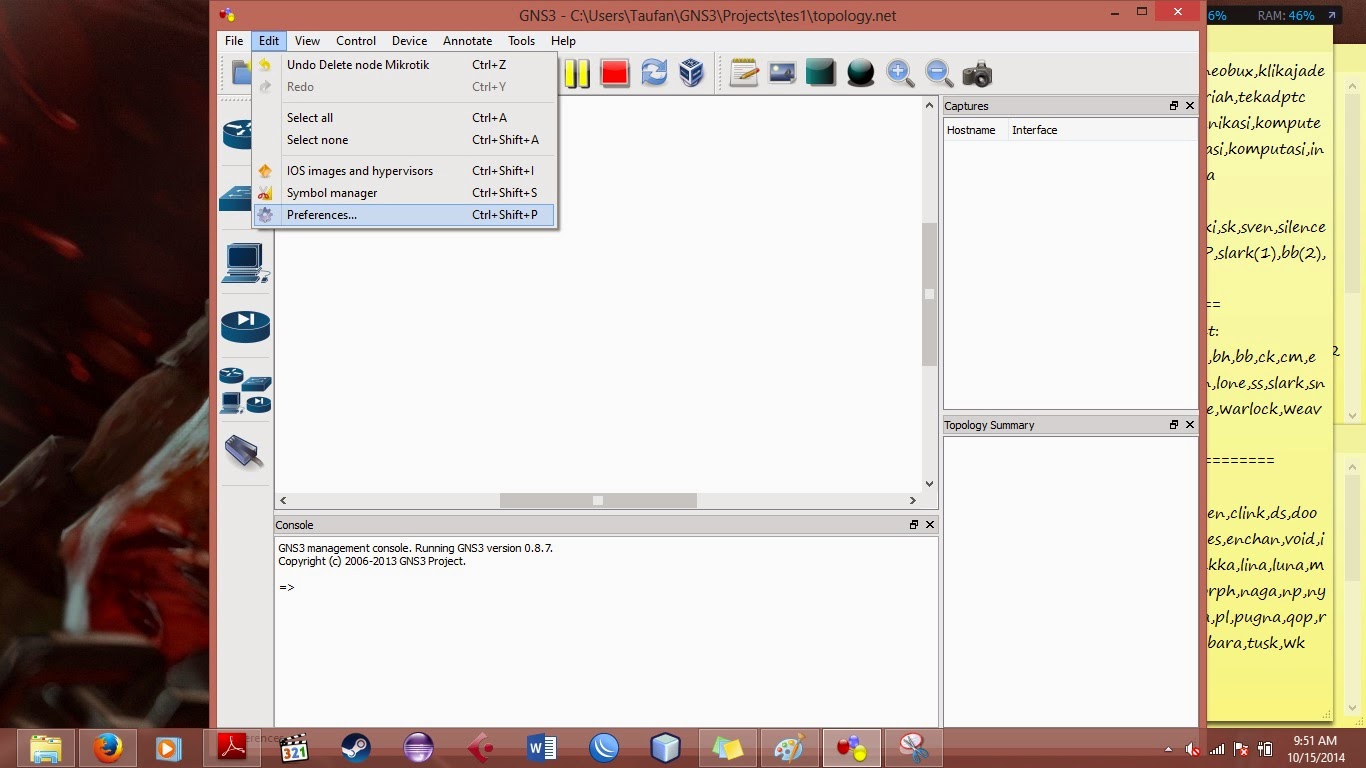Image resolution: width=1366 pixels, height=768 pixels.
Task: Open the Tools menu
Action: 521,41
